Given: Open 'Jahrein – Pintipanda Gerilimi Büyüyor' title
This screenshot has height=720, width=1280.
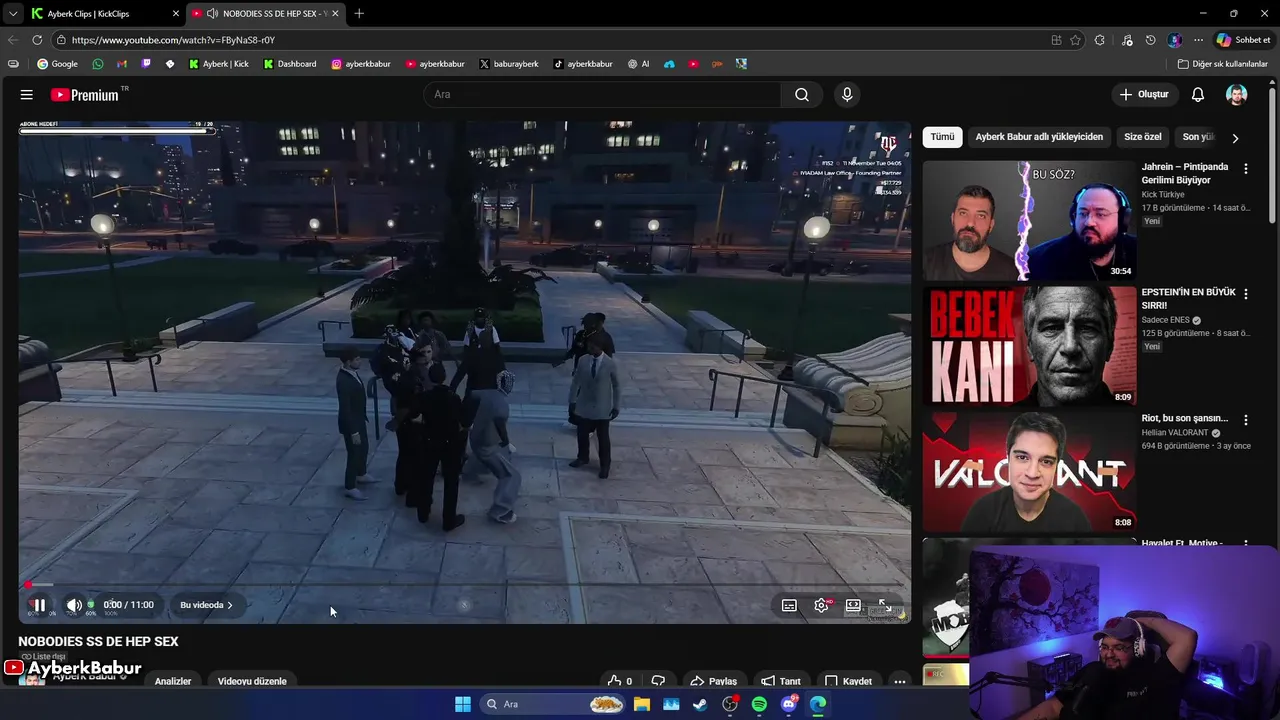Looking at the screenshot, I should coord(1185,173).
